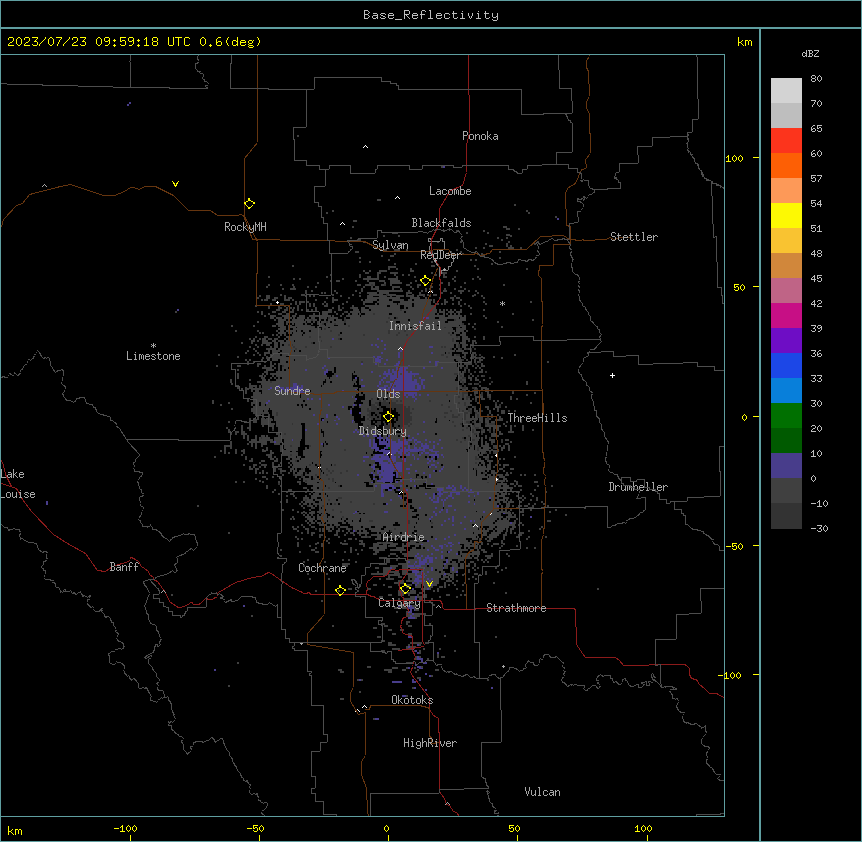The width and height of the screenshot is (862, 842).
Task: Click the Okotoks town label
Action: point(412,700)
